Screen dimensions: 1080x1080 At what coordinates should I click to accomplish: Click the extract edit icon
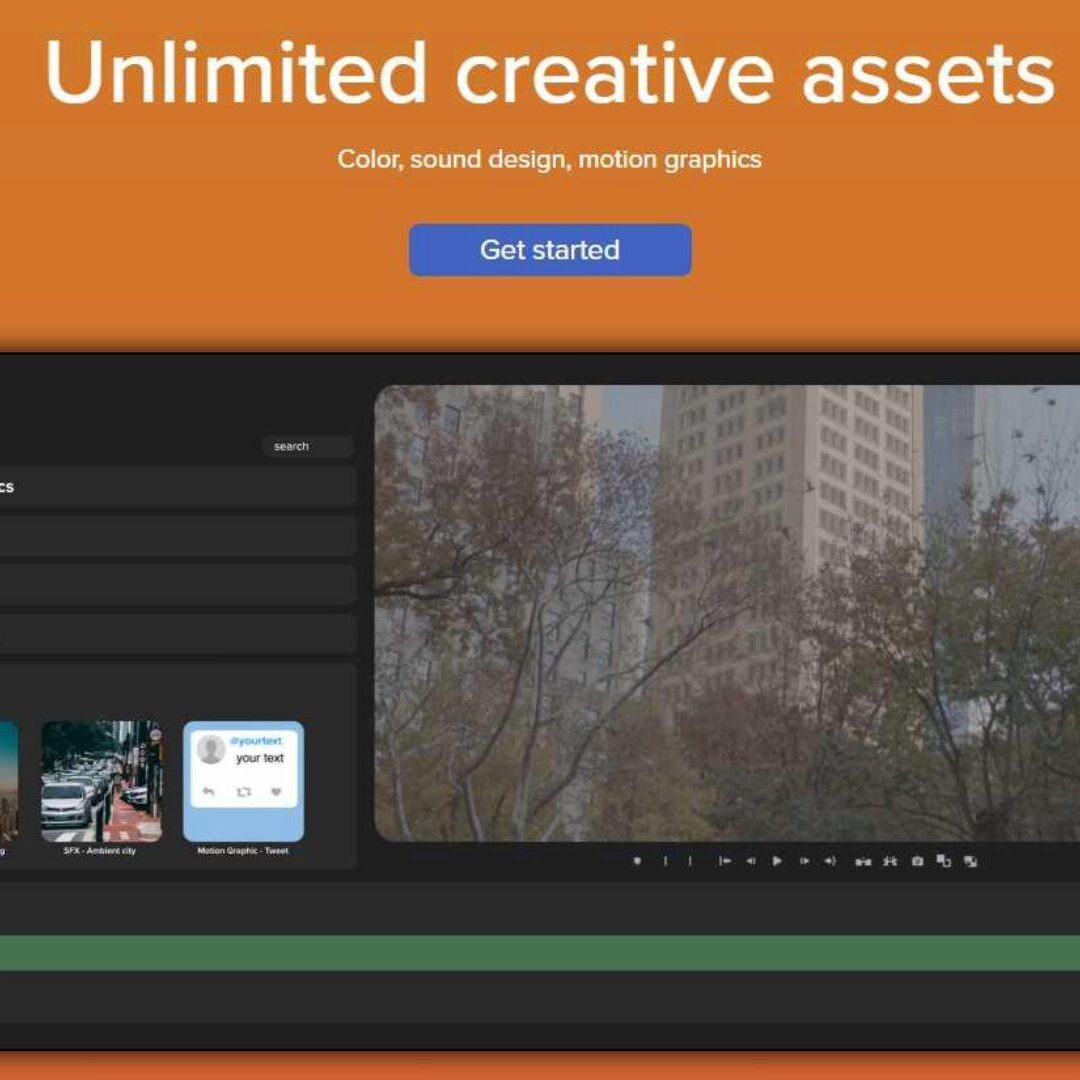pos(889,861)
